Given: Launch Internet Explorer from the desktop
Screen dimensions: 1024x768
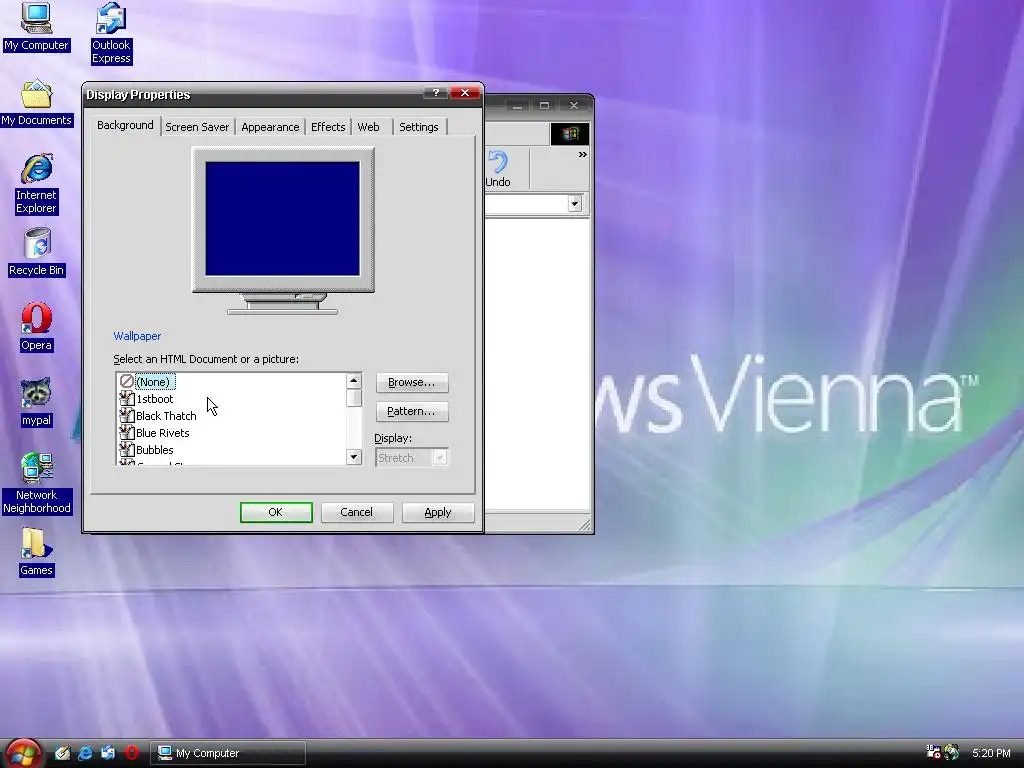Looking at the screenshot, I should point(37,184).
